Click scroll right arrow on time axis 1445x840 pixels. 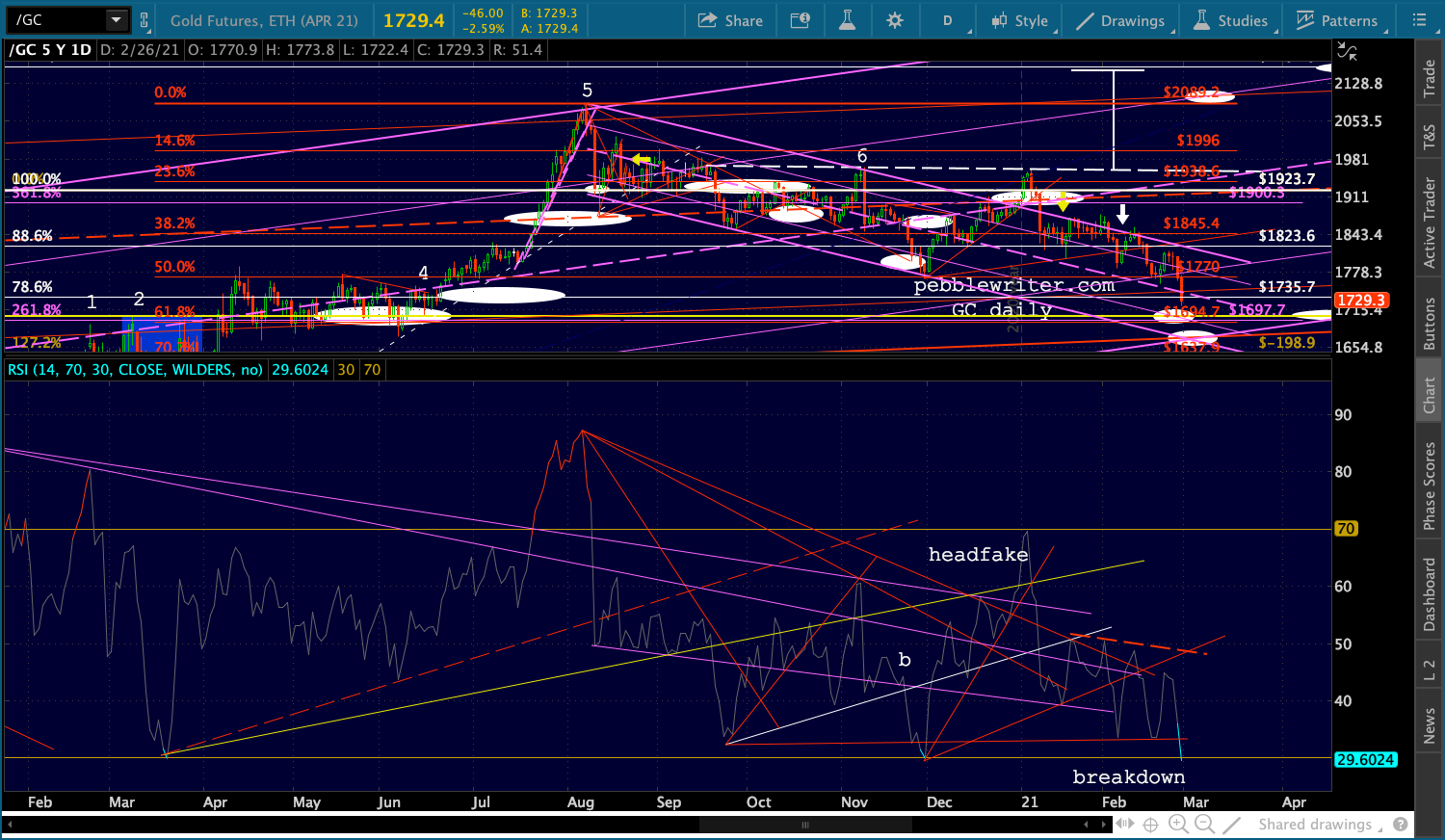point(1104,825)
